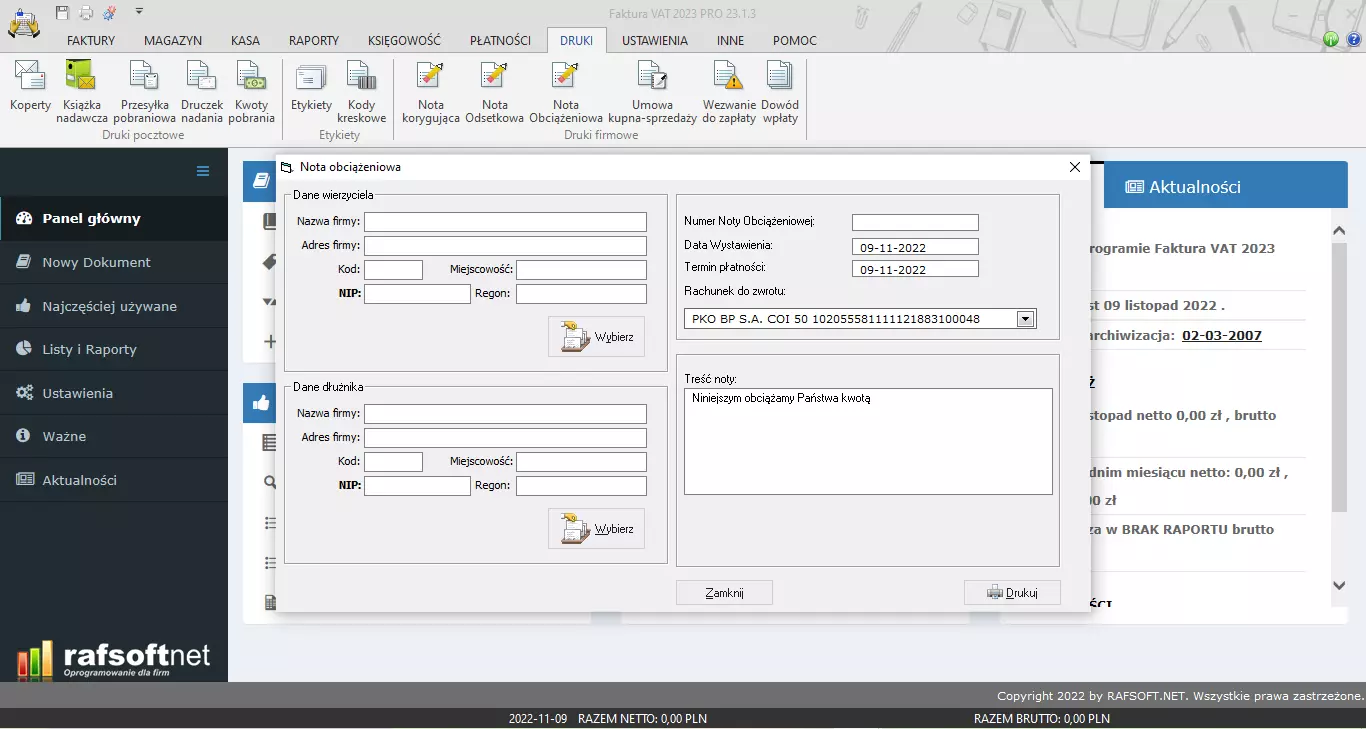Toggle the sidebar hamburger menu
Image resolution: width=1366 pixels, height=729 pixels.
pyautogui.click(x=203, y=171)
